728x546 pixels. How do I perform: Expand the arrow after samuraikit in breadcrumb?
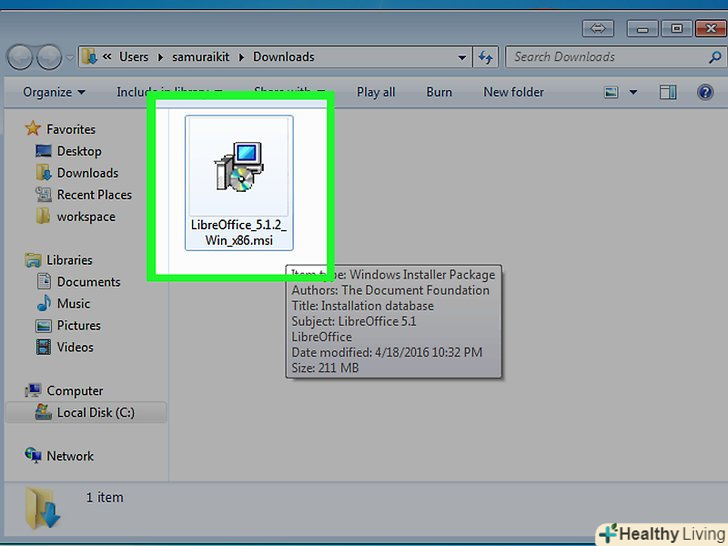[x=241, y=57]
